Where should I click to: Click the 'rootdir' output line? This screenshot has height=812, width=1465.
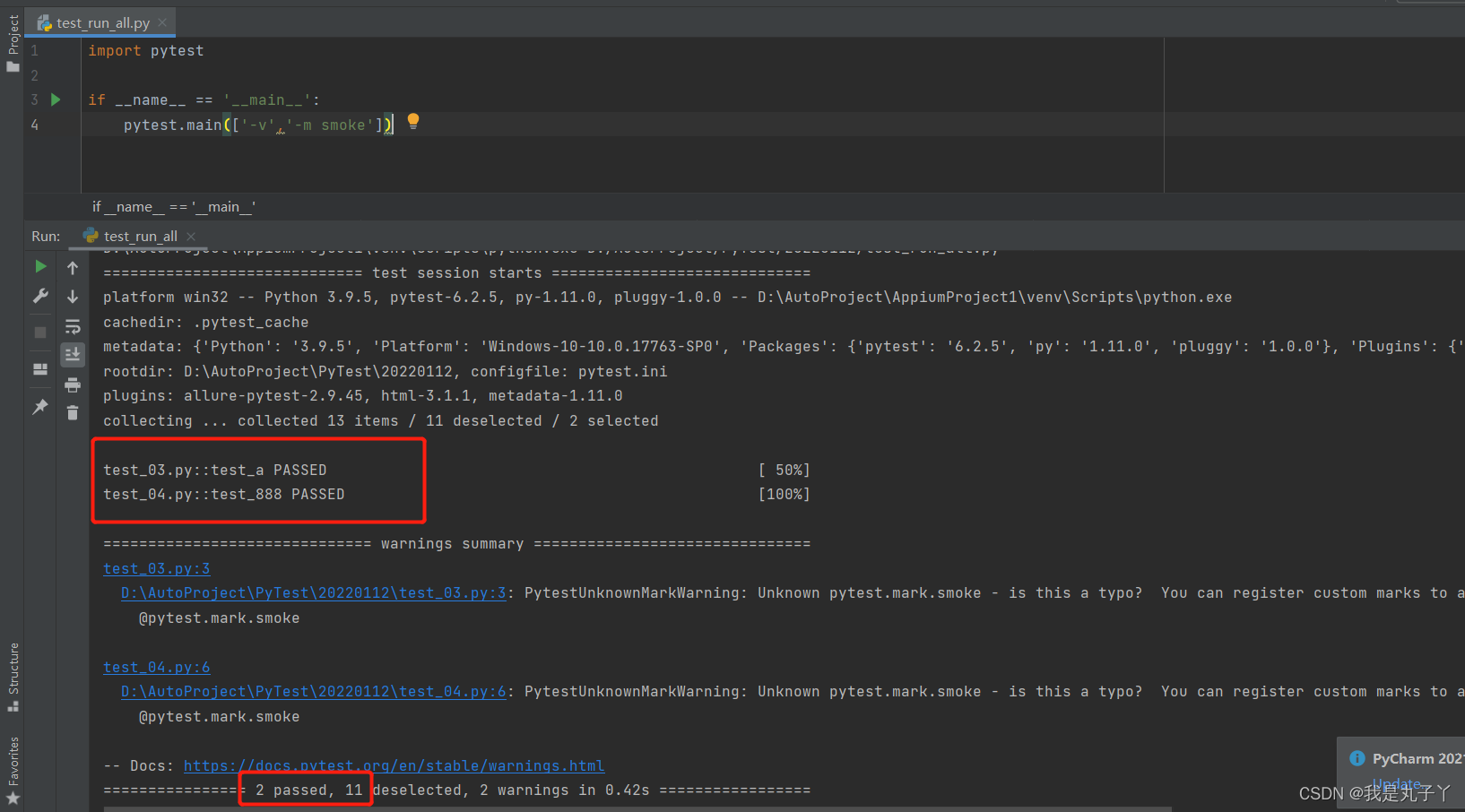click(x=386, y=371)
